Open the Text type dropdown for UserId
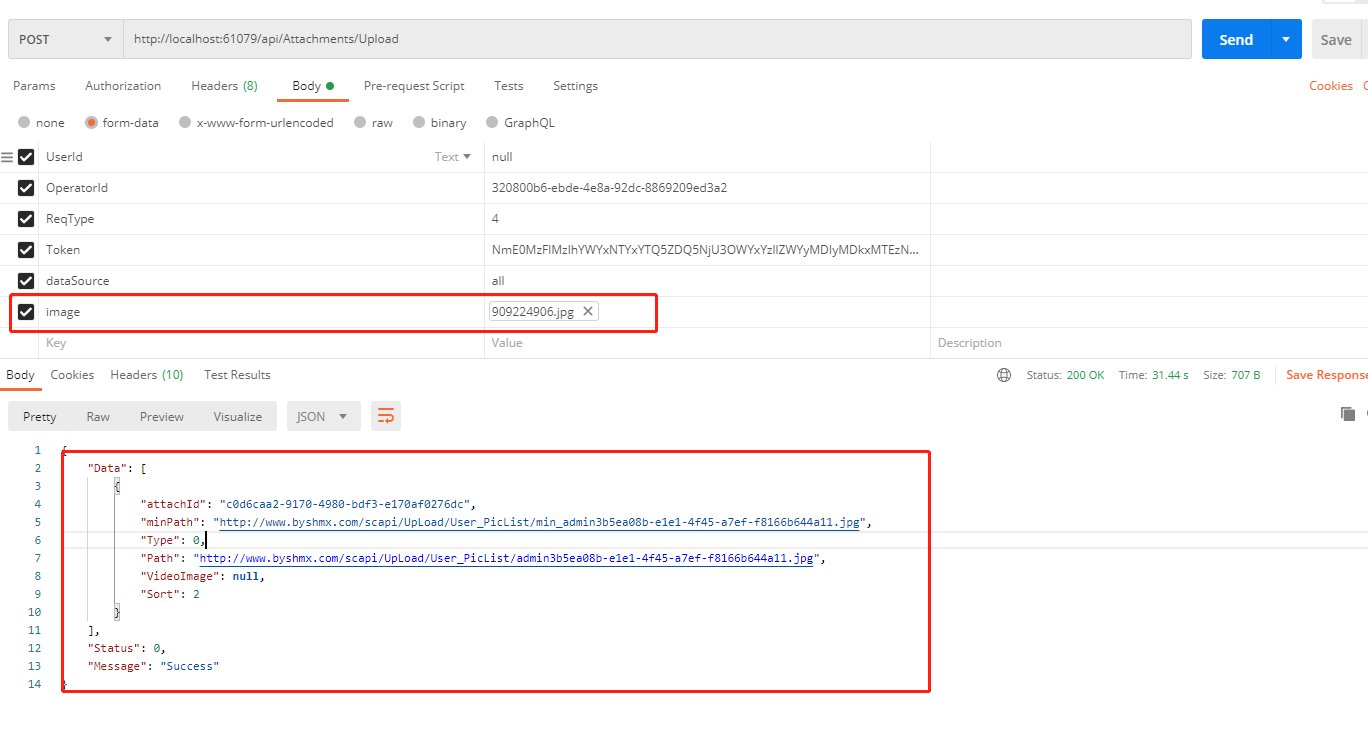 pos(453,157)
